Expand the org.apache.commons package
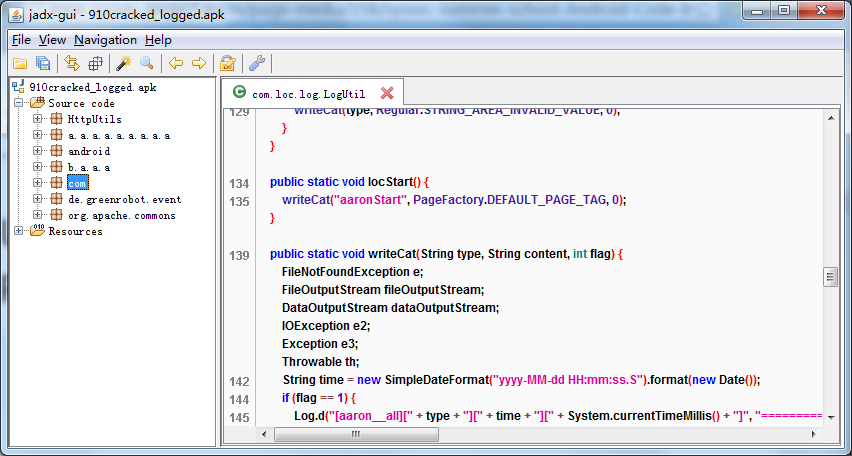 click(x=37, y=215)
